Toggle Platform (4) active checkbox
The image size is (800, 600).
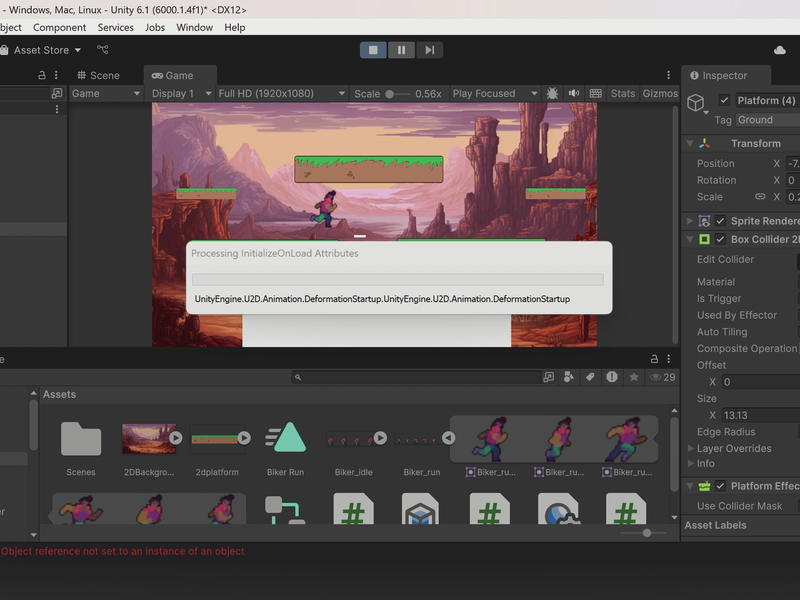[x=724, y=100]
